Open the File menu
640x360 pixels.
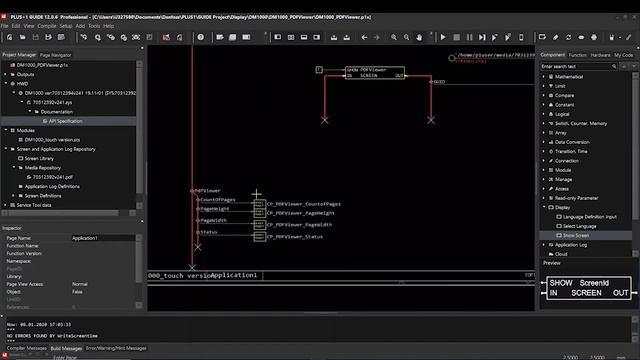click(x=4, y=26)
